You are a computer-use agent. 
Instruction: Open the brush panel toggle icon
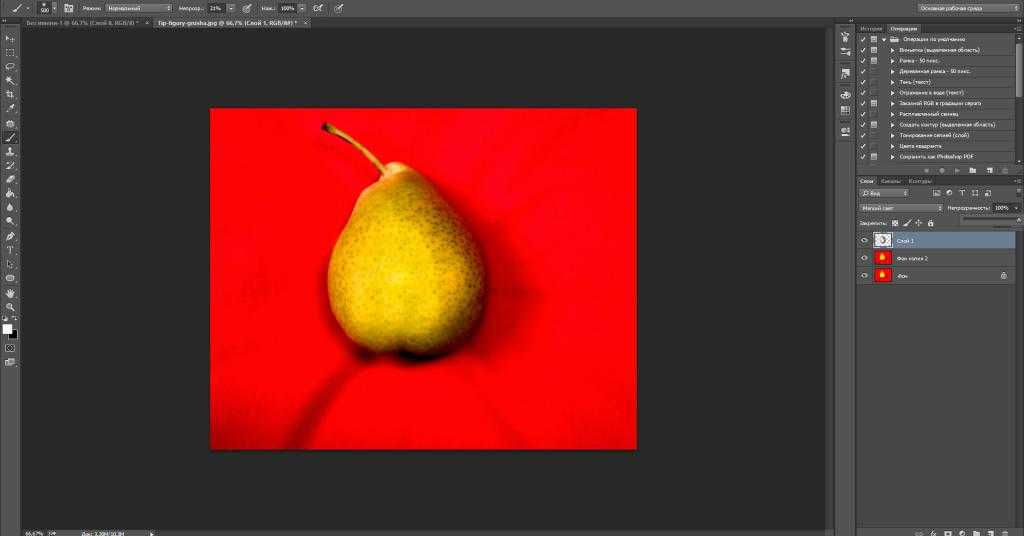(69, 8)
